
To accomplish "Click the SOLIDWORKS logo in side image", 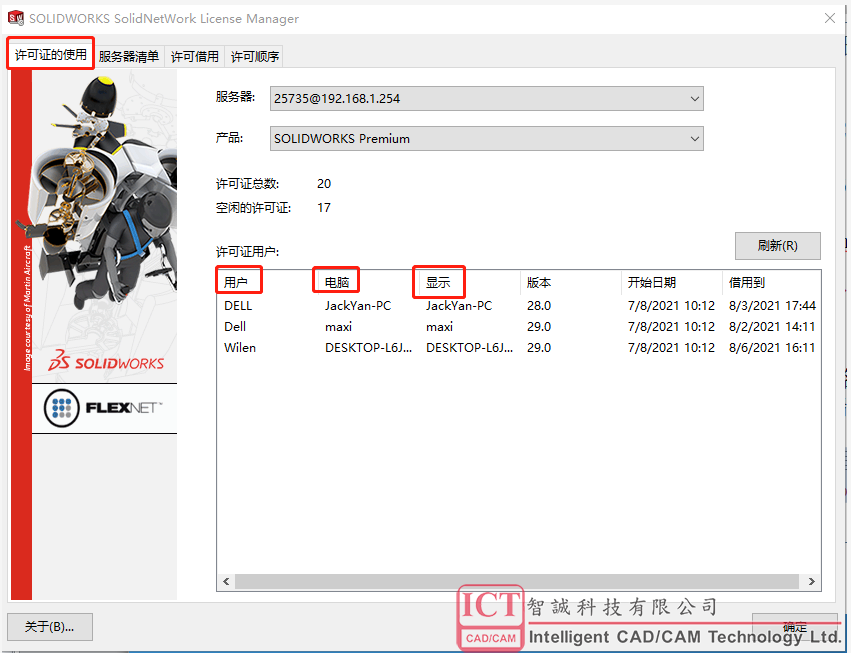I will (x=106, y=362).
